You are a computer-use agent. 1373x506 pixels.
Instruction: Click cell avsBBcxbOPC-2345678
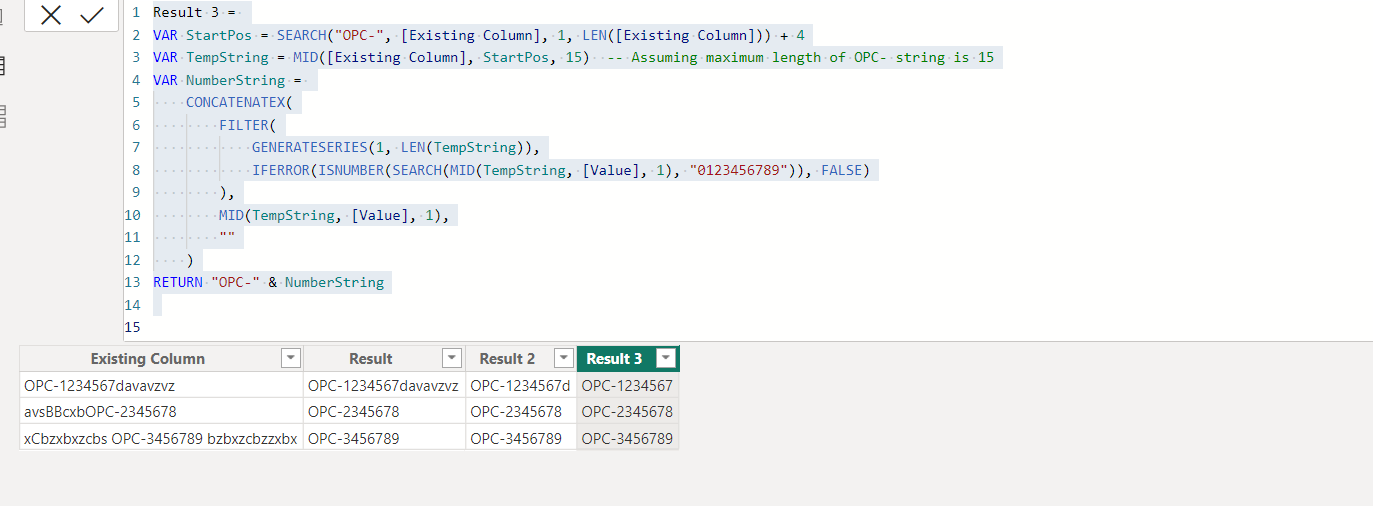(161, 411)
